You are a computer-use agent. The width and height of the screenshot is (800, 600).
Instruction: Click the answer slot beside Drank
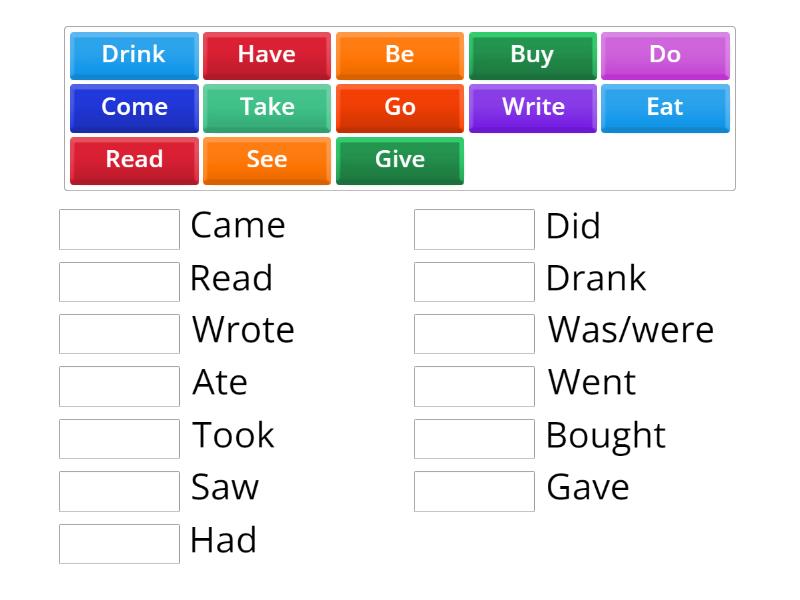click(473, 281)
